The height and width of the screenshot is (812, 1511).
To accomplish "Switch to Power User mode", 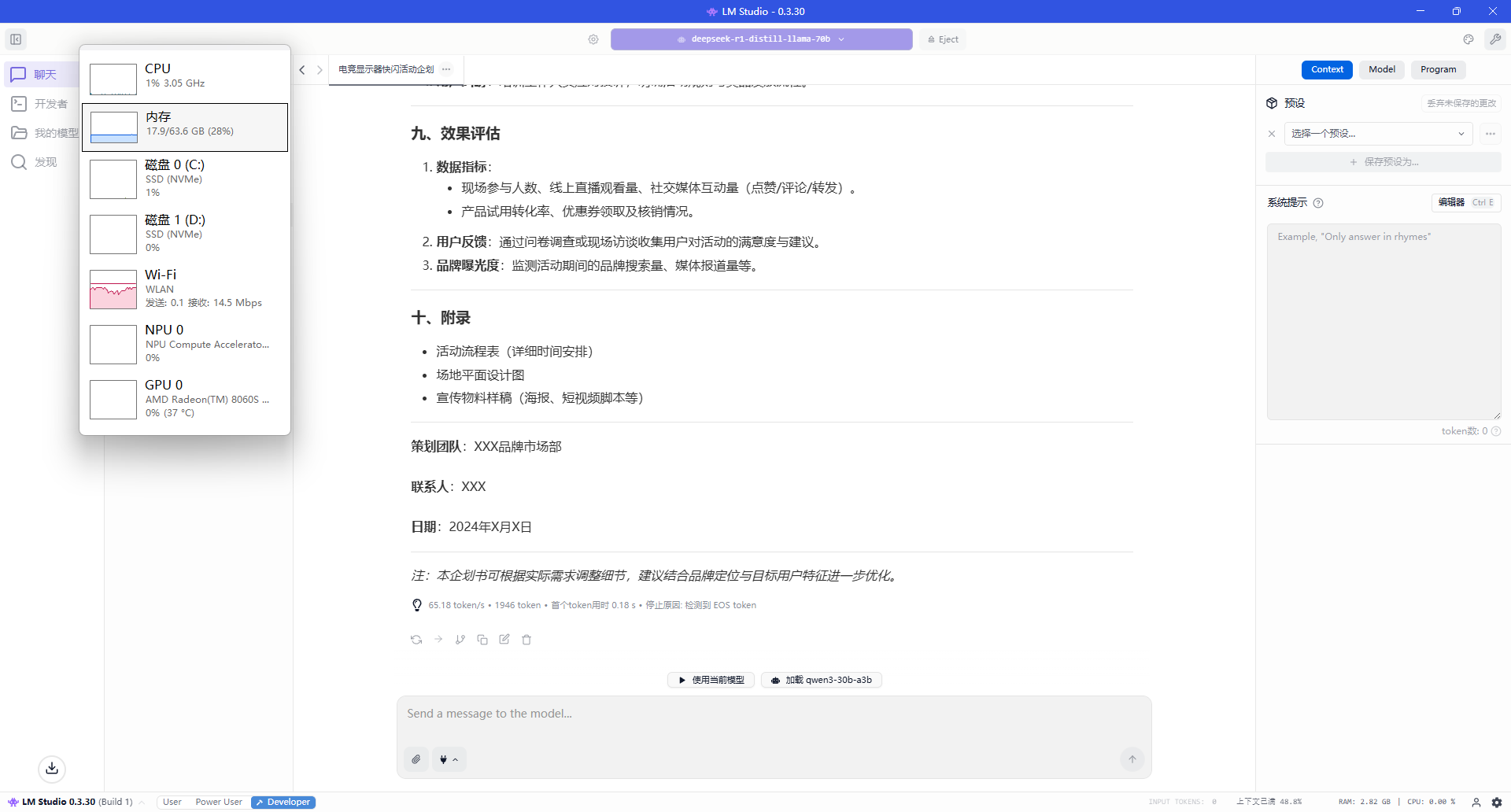I will pyautogui.click(x=219, y=802).
